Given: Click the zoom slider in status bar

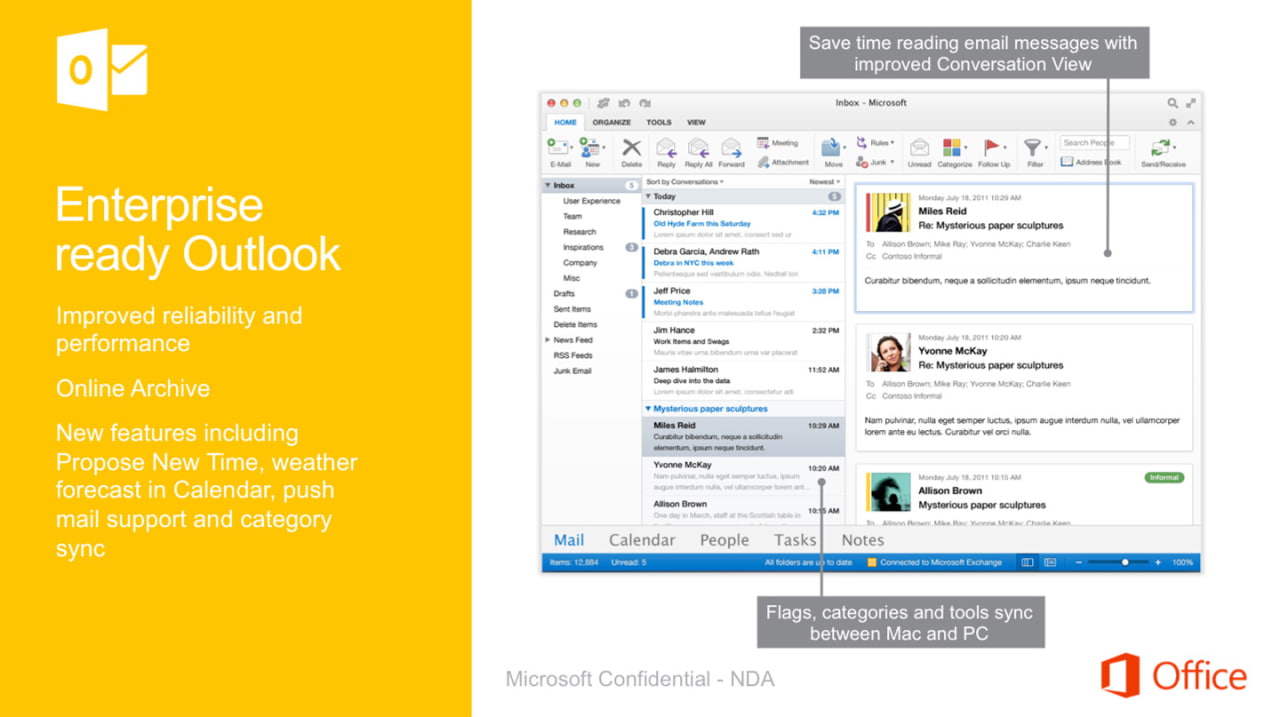Looking at the screenshot, I should coord(1124,563).
